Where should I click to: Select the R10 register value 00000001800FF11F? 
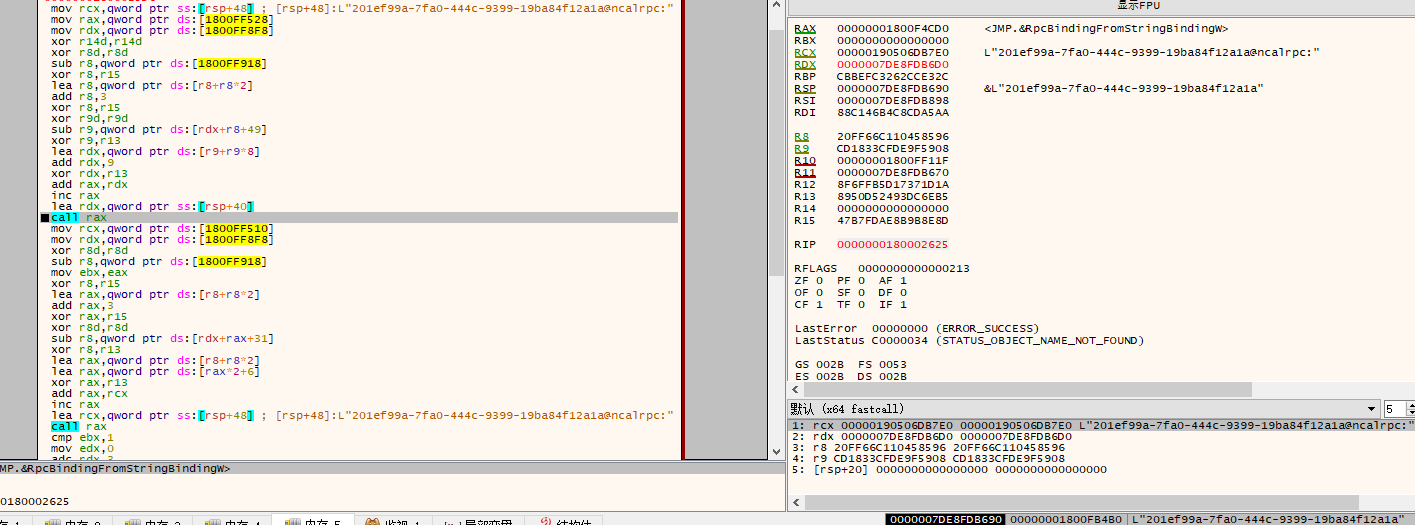pos(893,160)
